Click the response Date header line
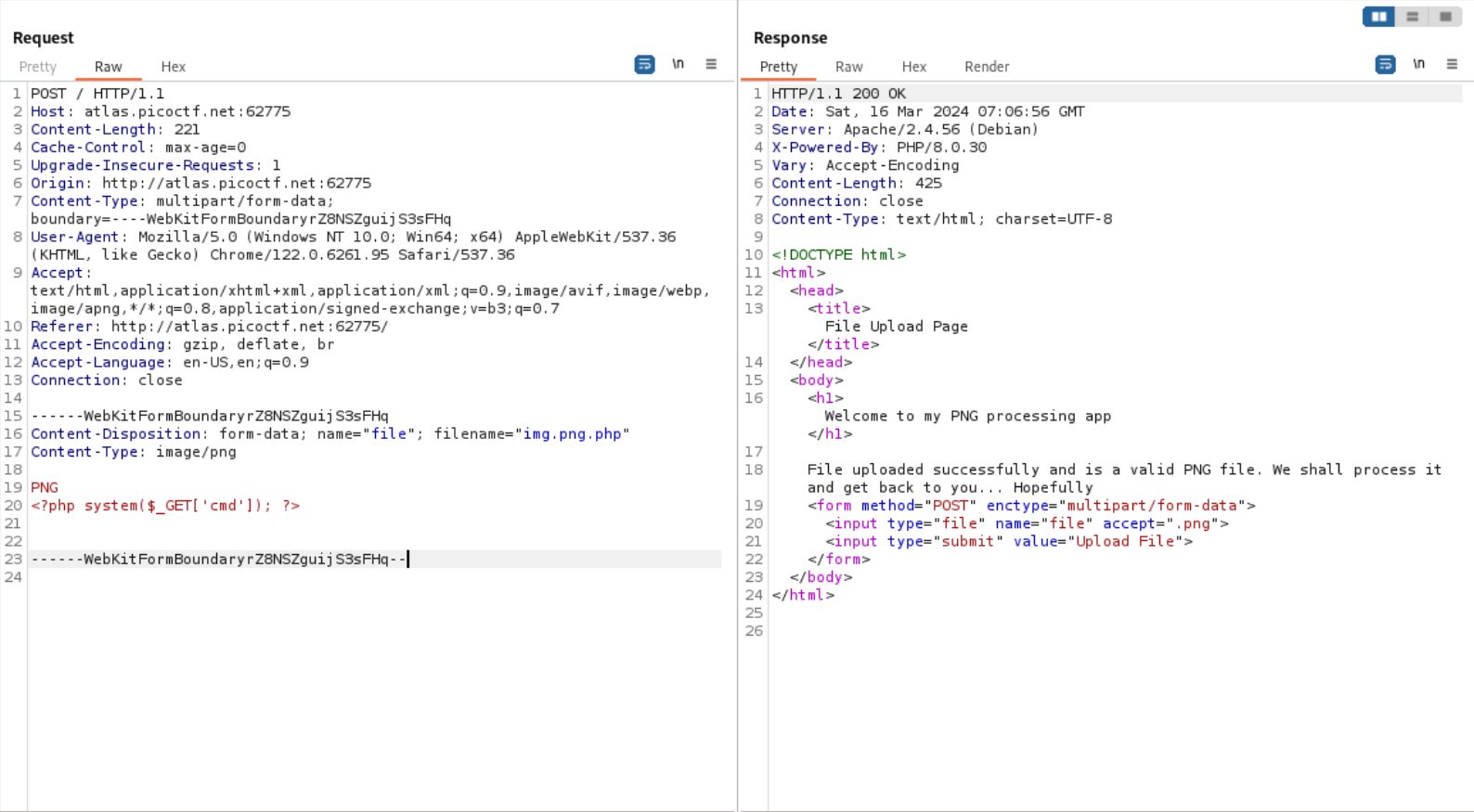1474x812 pixels. pos(927,111)
